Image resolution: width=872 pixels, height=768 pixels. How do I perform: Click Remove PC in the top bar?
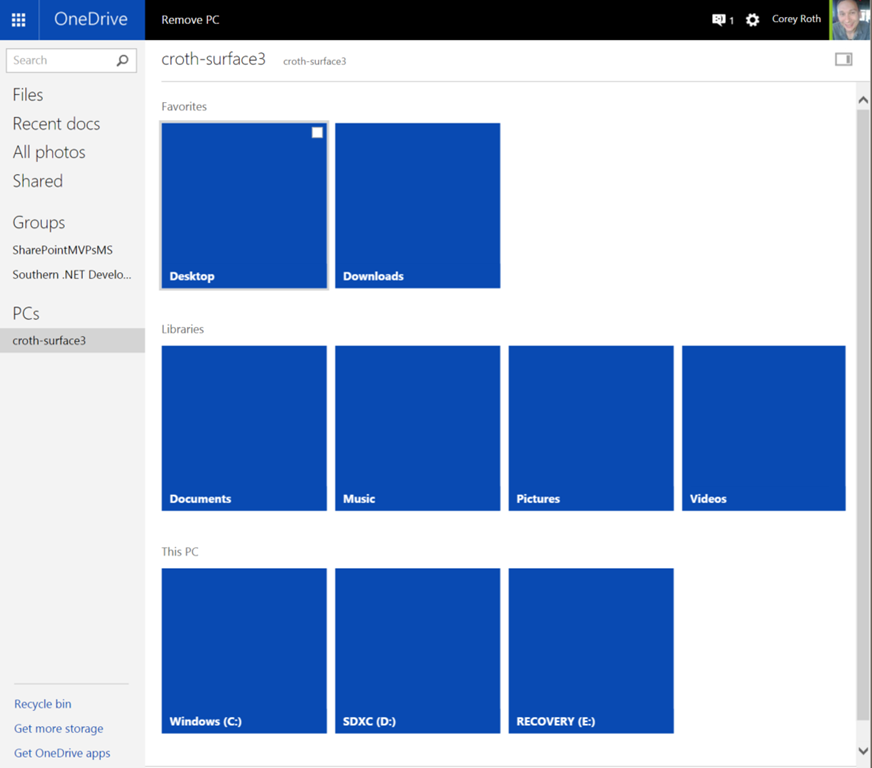point(190,20)
